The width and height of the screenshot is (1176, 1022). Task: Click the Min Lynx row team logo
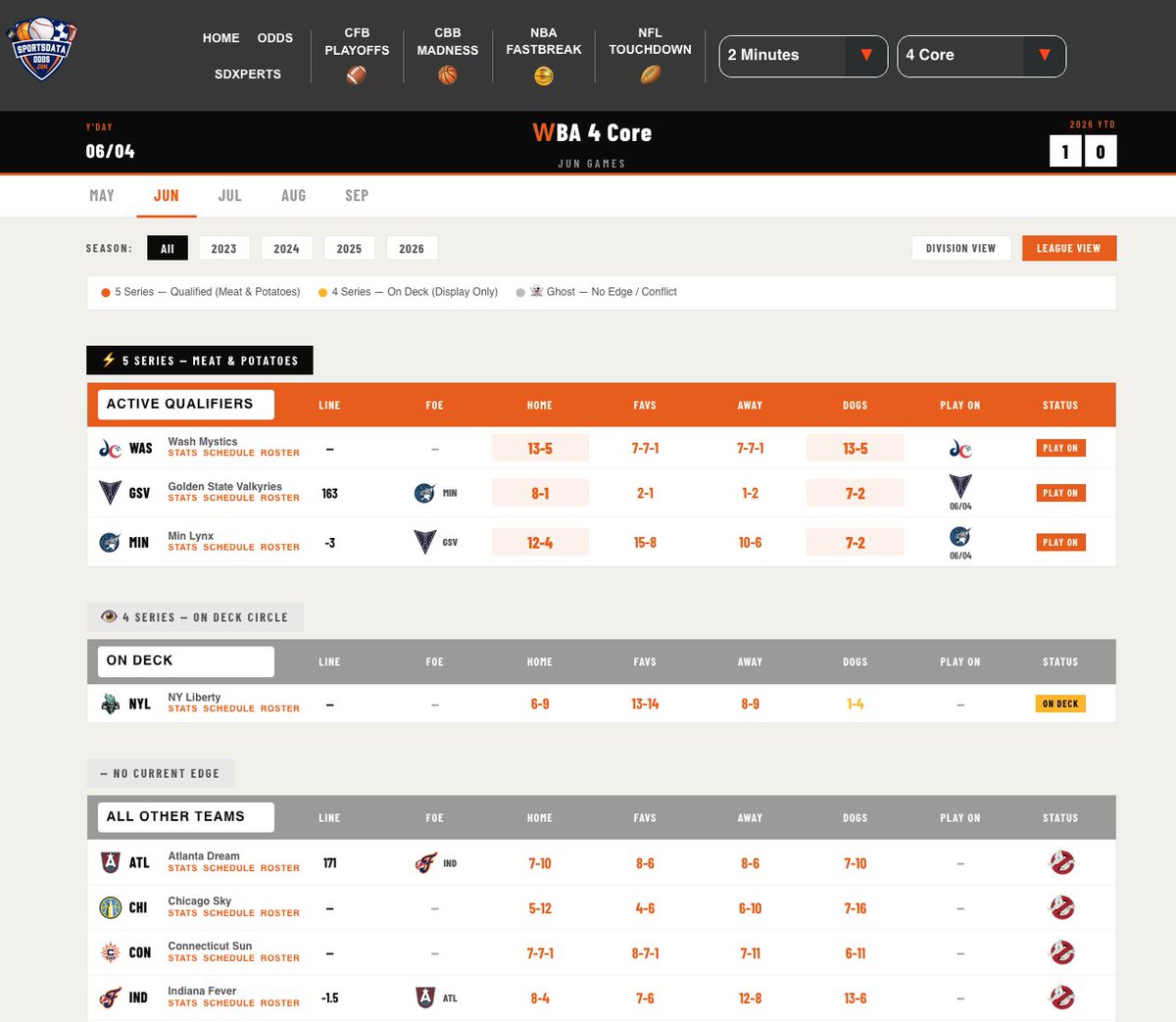click(x=111, y=542)
